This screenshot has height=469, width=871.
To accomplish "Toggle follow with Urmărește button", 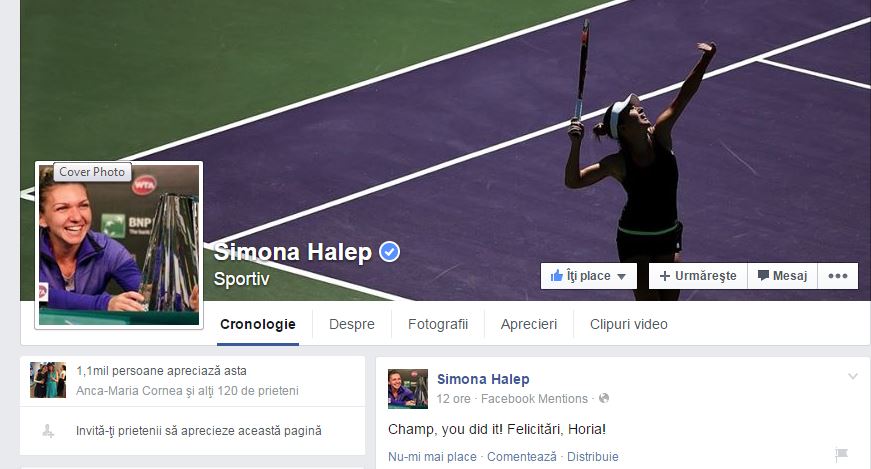I will point(698,276).
